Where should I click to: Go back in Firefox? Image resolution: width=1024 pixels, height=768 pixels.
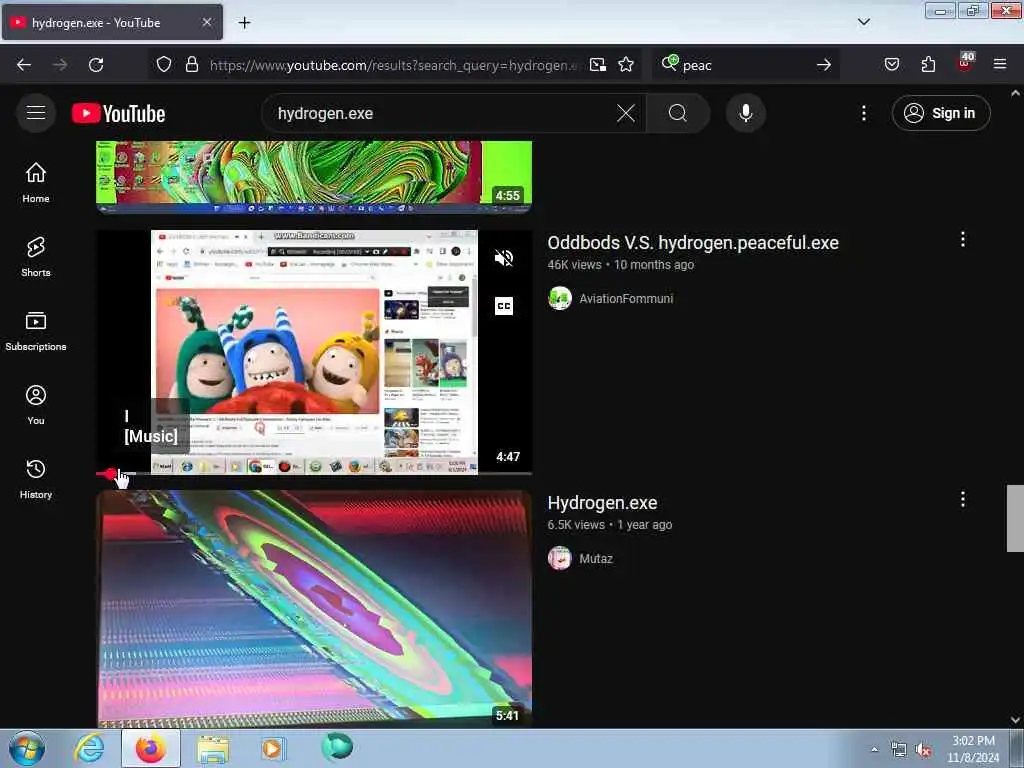click(x=24, y=65)
